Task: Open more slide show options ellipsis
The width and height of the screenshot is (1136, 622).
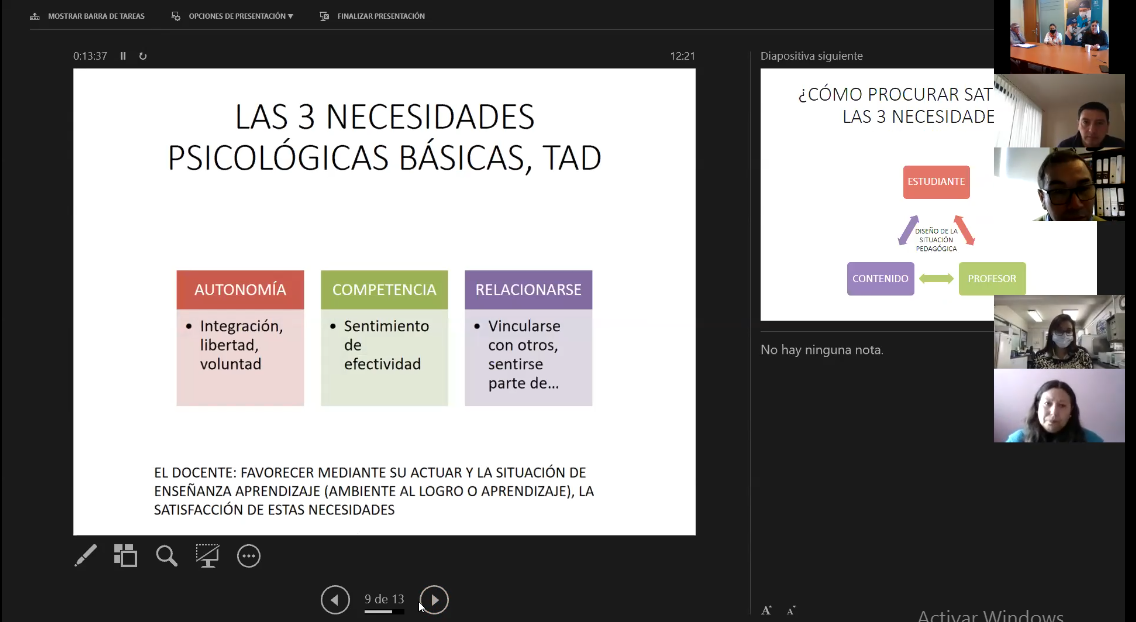Action: click(249, 556)
